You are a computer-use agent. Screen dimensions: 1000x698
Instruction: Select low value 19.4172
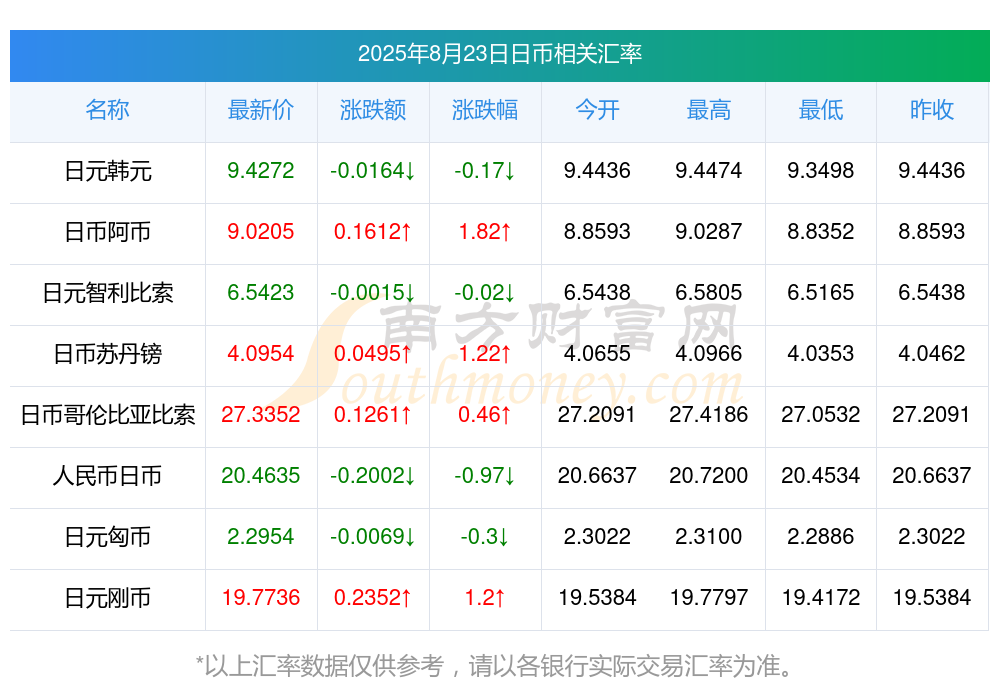[x=821, y=597]
